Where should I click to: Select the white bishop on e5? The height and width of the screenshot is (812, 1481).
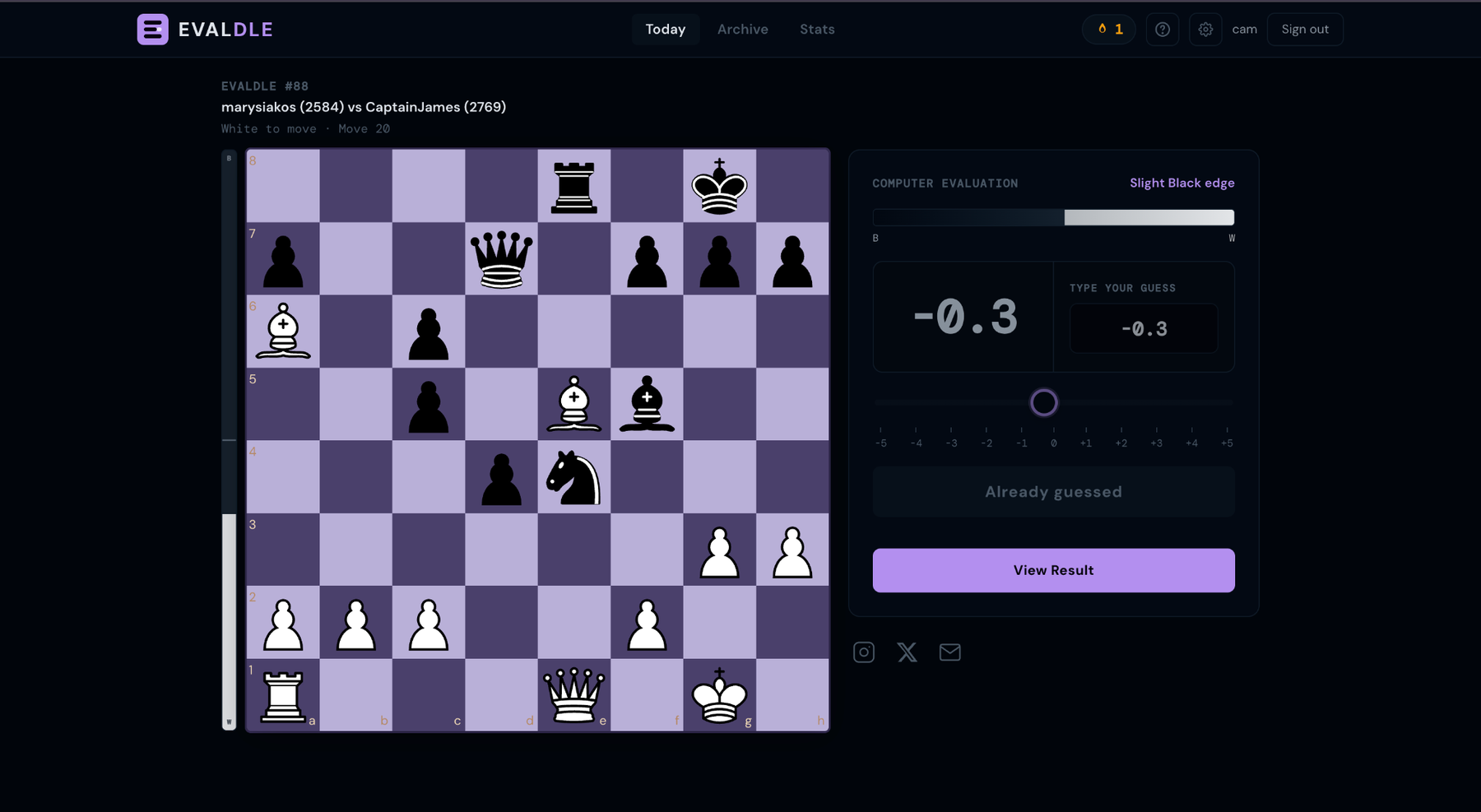[x=573, y=404]
